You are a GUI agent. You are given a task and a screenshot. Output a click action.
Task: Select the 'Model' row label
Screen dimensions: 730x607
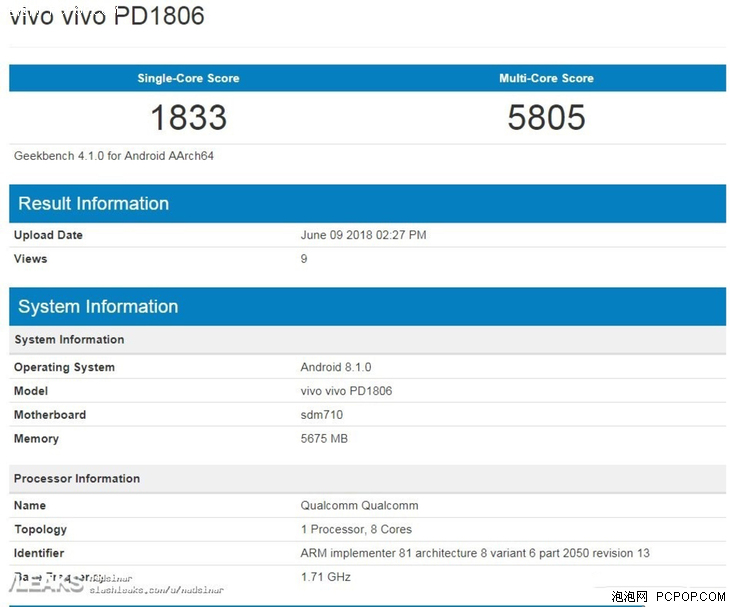[31, 391]
